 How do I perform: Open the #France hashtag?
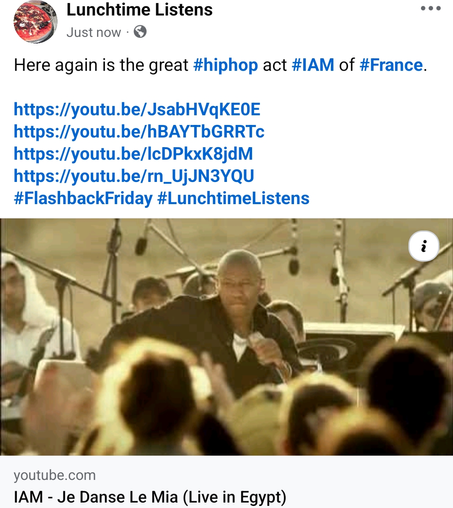[391, 65]
